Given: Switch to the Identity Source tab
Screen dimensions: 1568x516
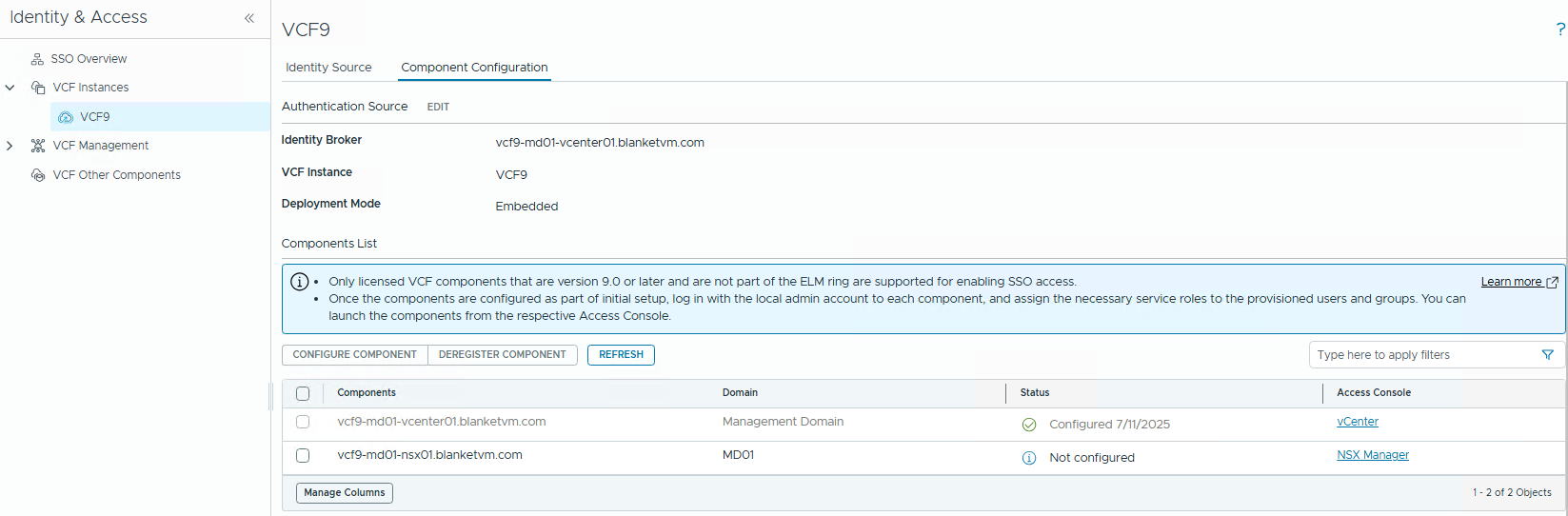Looking at the screenshot, I should point(328,68).
